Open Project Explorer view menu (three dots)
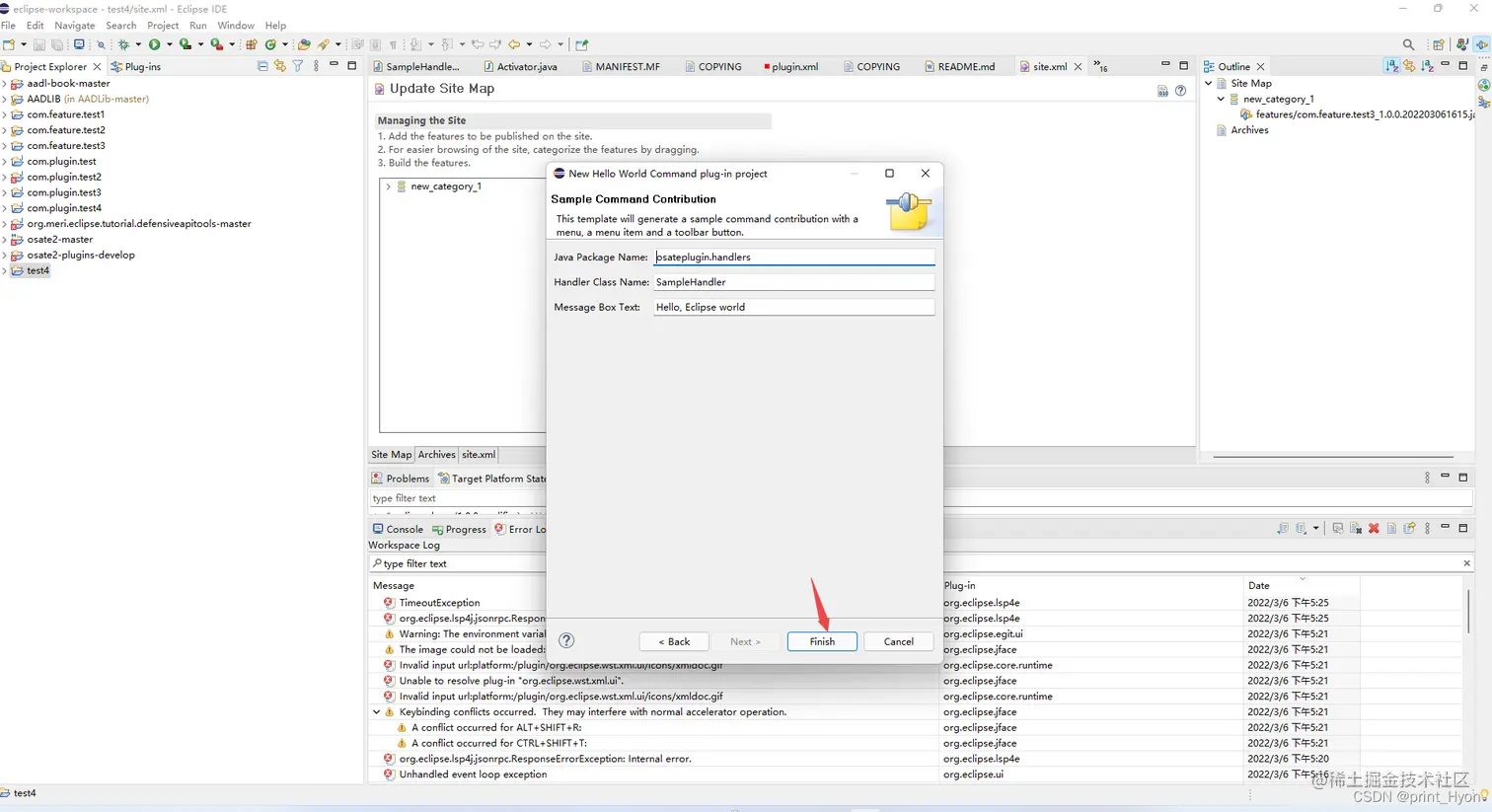Screen dimensions: 1492x812 (316, 66)
